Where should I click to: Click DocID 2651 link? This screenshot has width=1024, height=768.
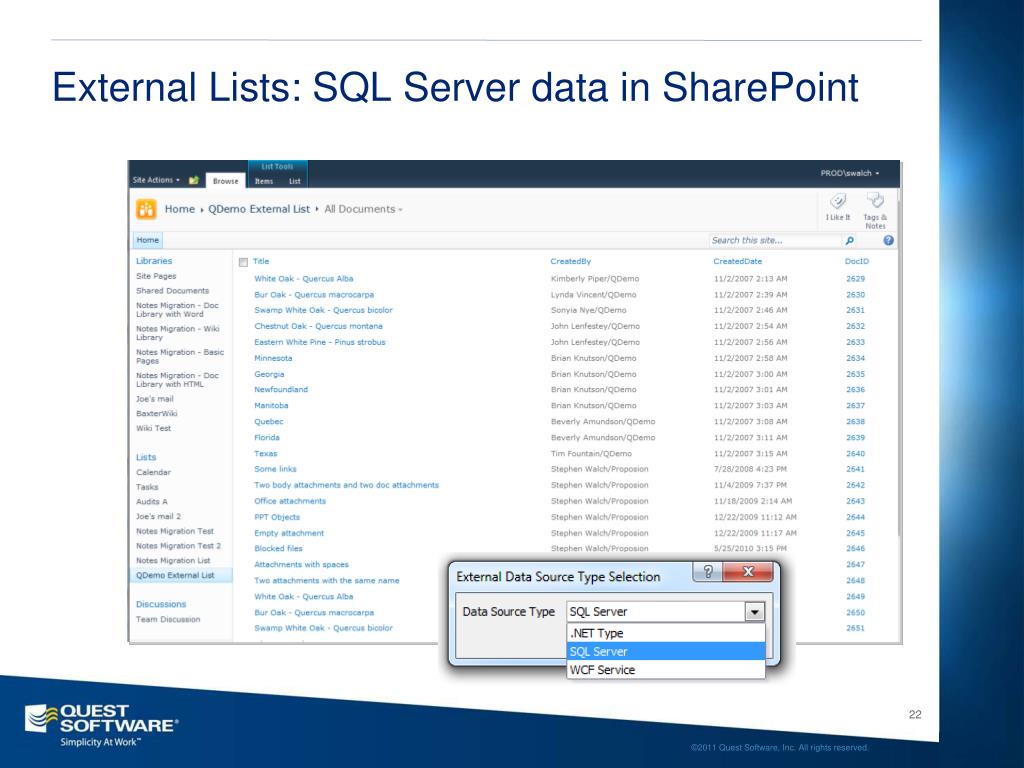click(856, 628)
